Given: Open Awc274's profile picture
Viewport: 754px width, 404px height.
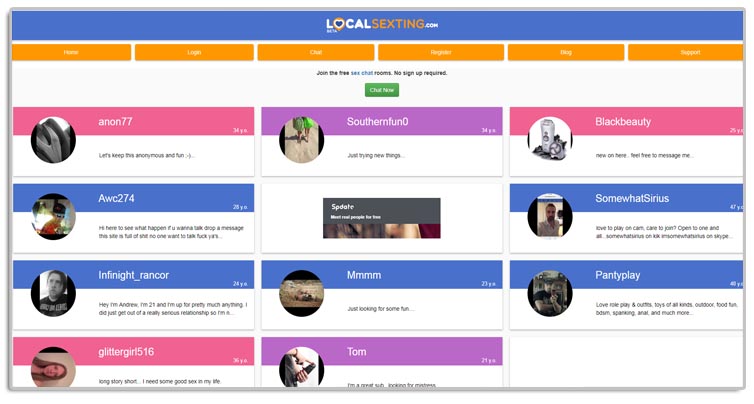Looking at the screenshot, I should (x=53, y=216).
